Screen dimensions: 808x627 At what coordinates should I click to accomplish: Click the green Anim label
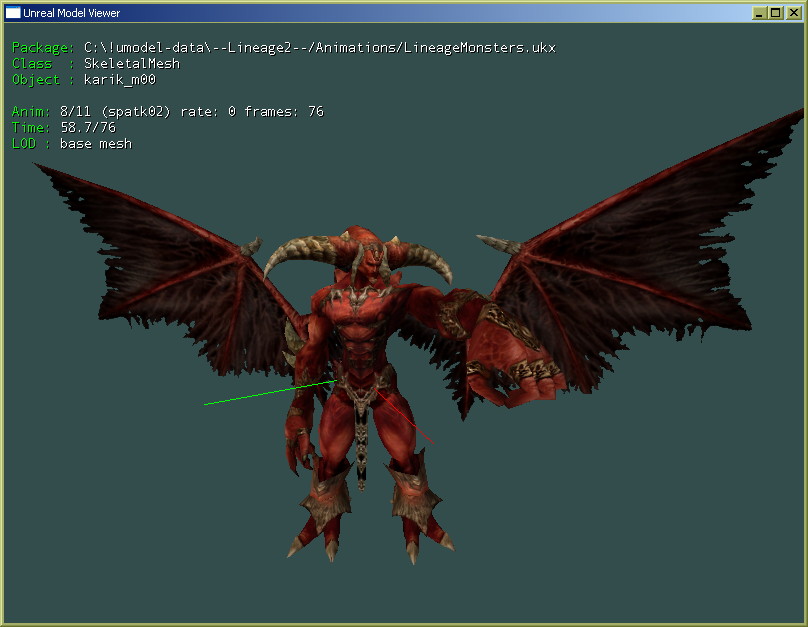(31, 112)
